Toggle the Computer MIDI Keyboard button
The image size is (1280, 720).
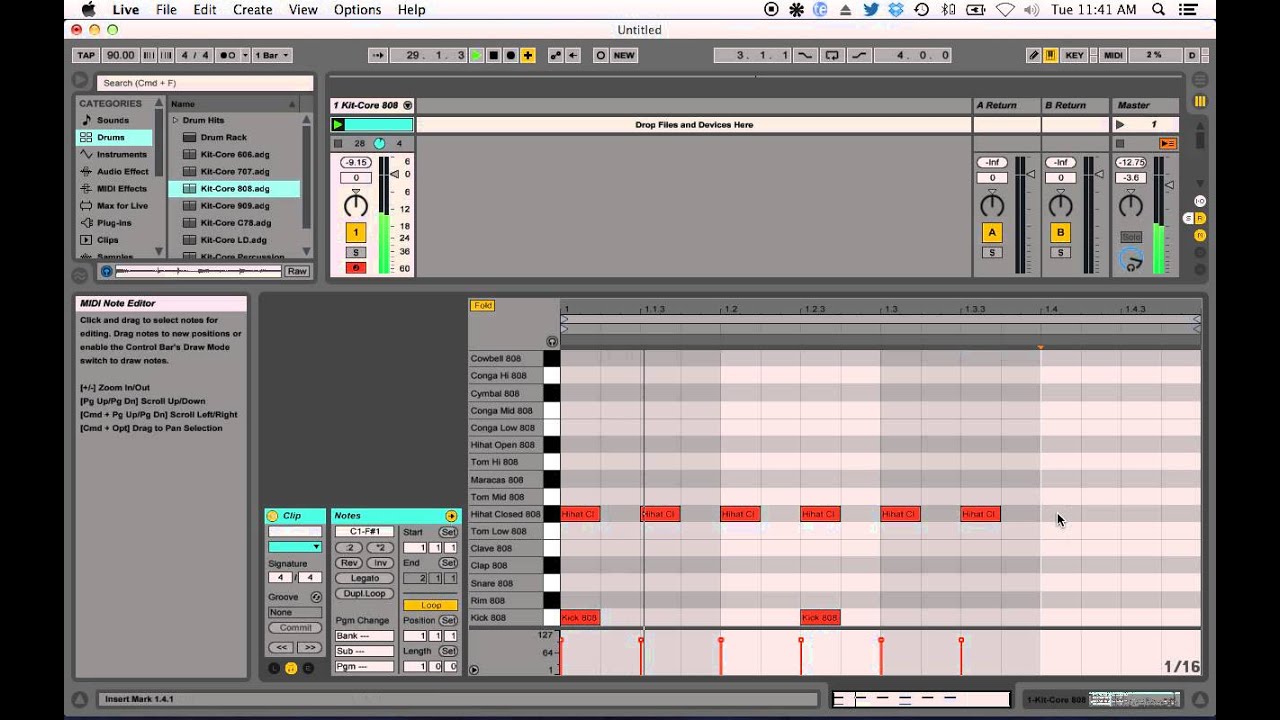pyautogui.click(x=1051, y=55)
